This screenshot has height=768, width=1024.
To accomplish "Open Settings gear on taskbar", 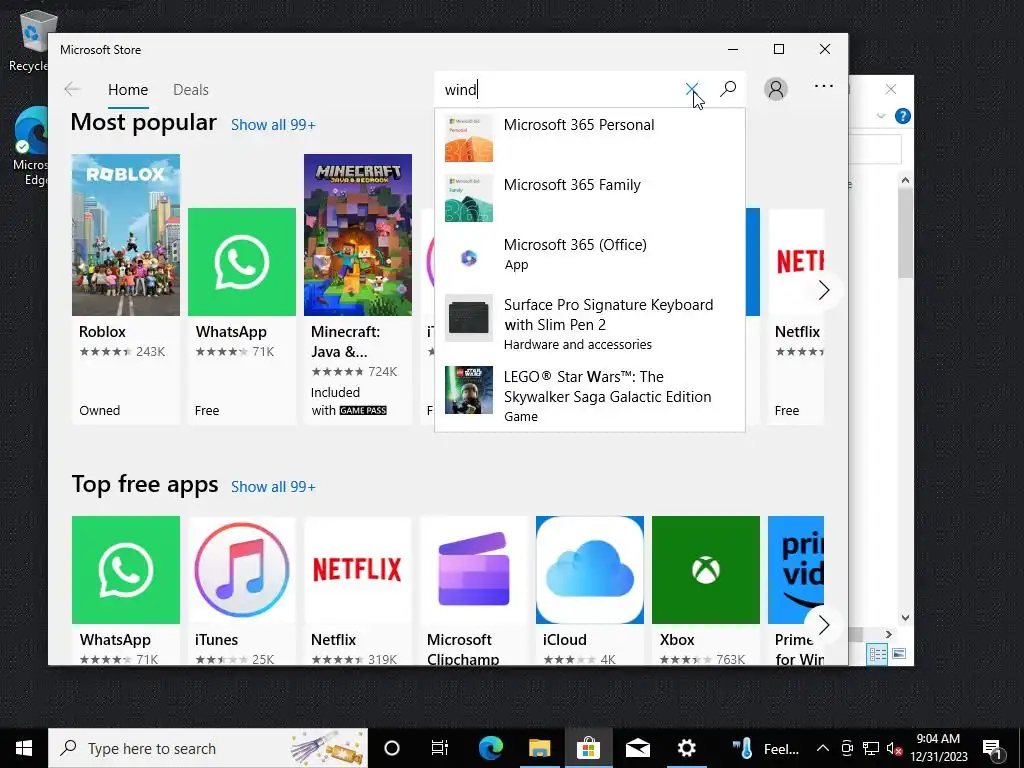I will coord(686,748).
